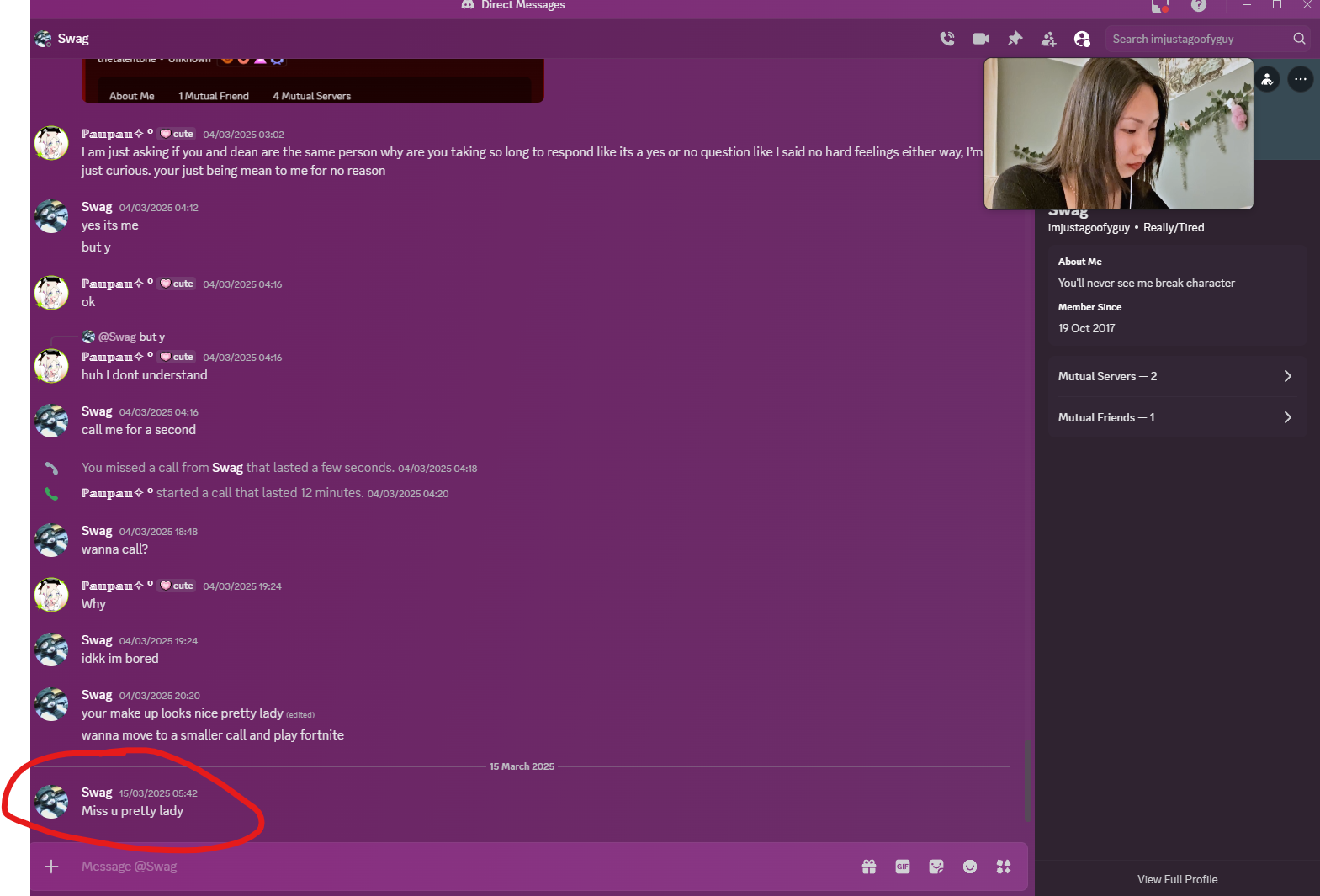
Task: Start a voice call with Swag
Action: tap(947, 39)
